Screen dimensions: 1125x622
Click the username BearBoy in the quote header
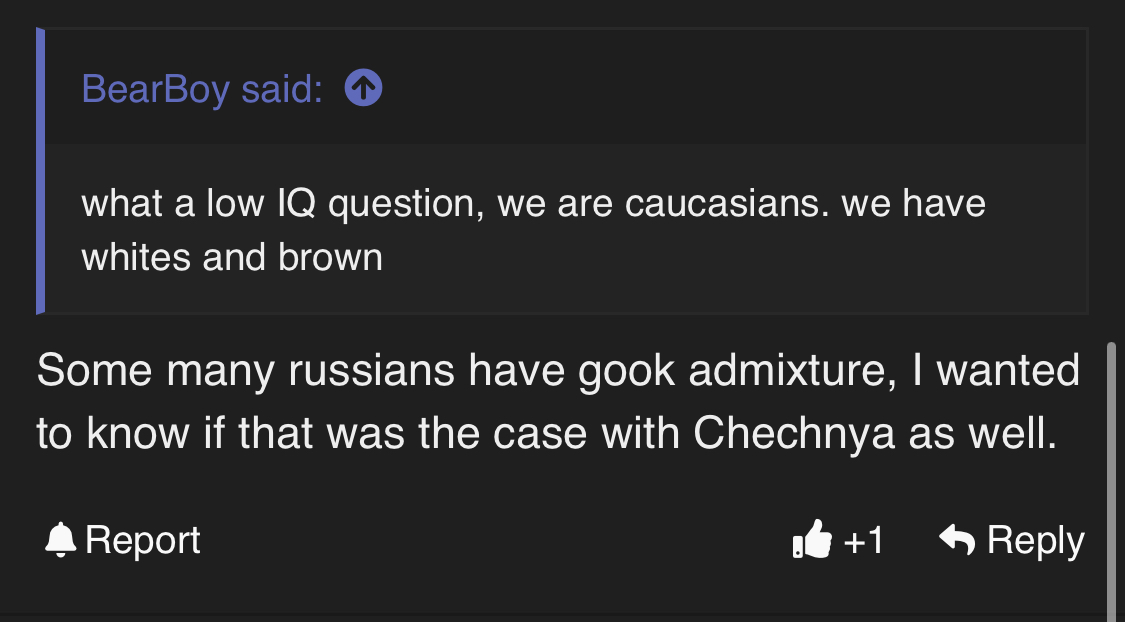(x=156, y=89)
